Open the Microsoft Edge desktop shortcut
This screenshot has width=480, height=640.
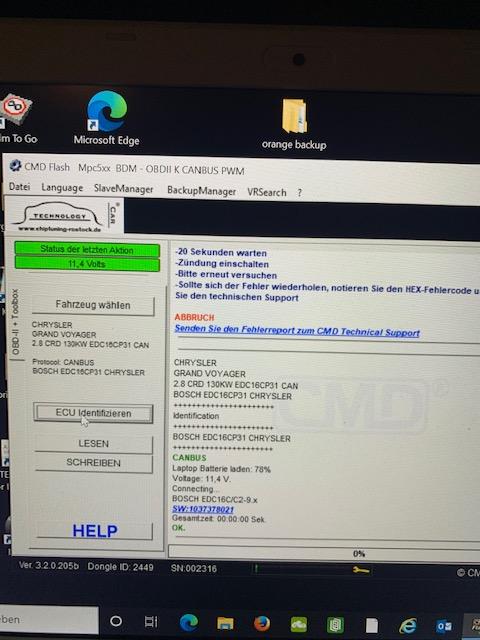107,118
